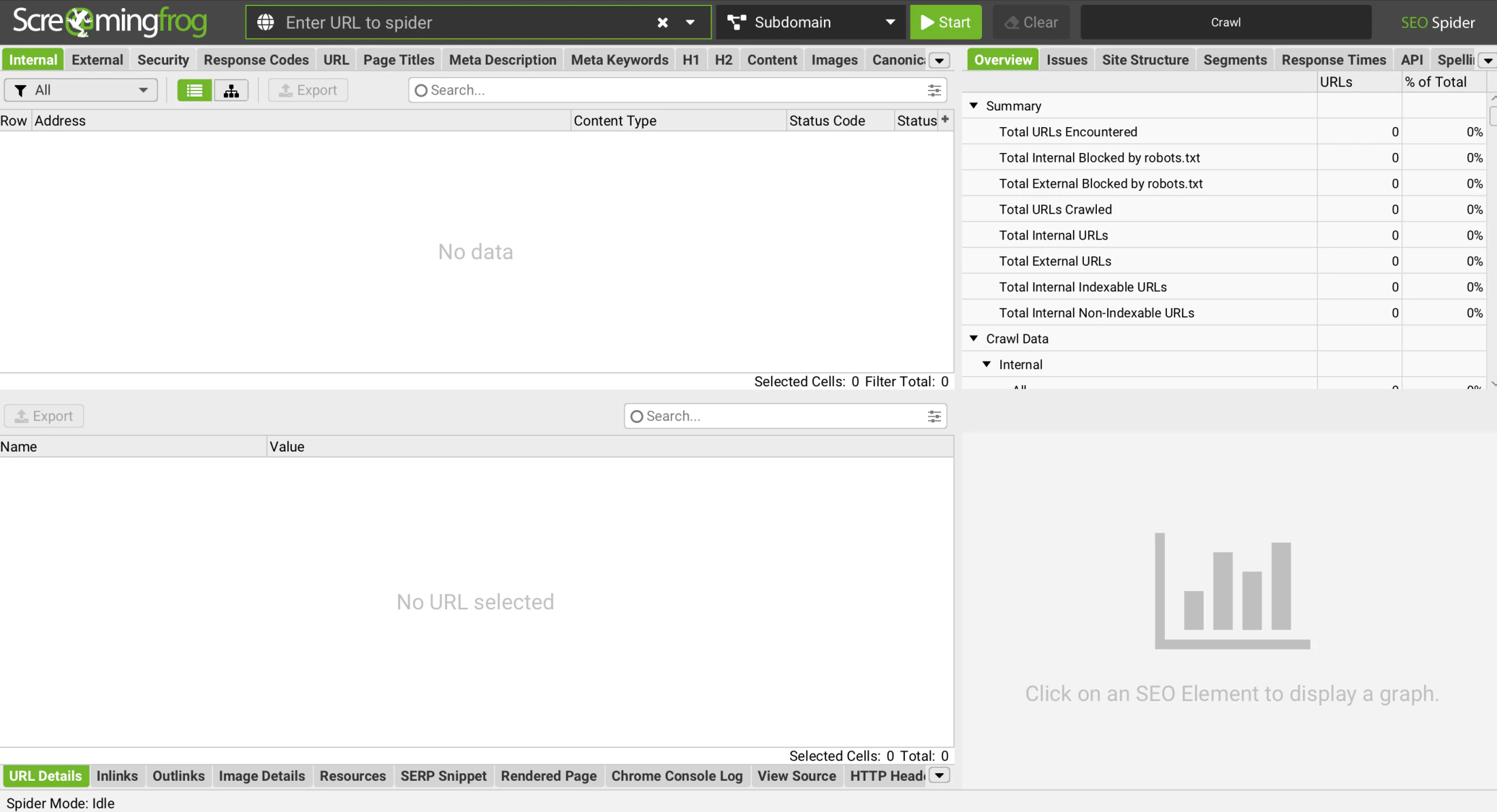Open the All filter dropdown
The width and height of the screenshot is (1497, 812).
(80, 90)
